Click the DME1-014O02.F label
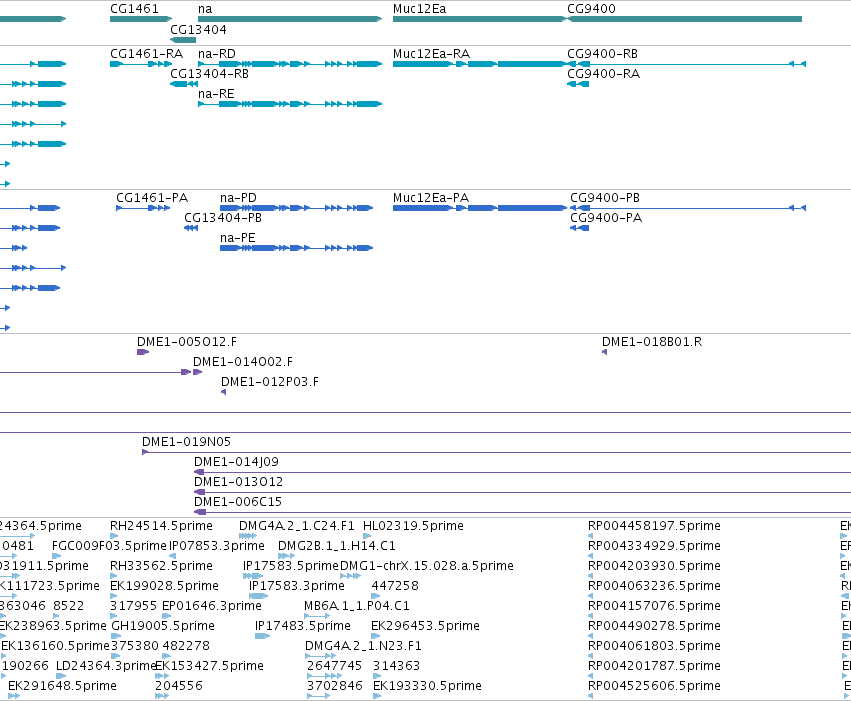Image resolution: width=851 pixels, height=701 pixels. (243, 362)
